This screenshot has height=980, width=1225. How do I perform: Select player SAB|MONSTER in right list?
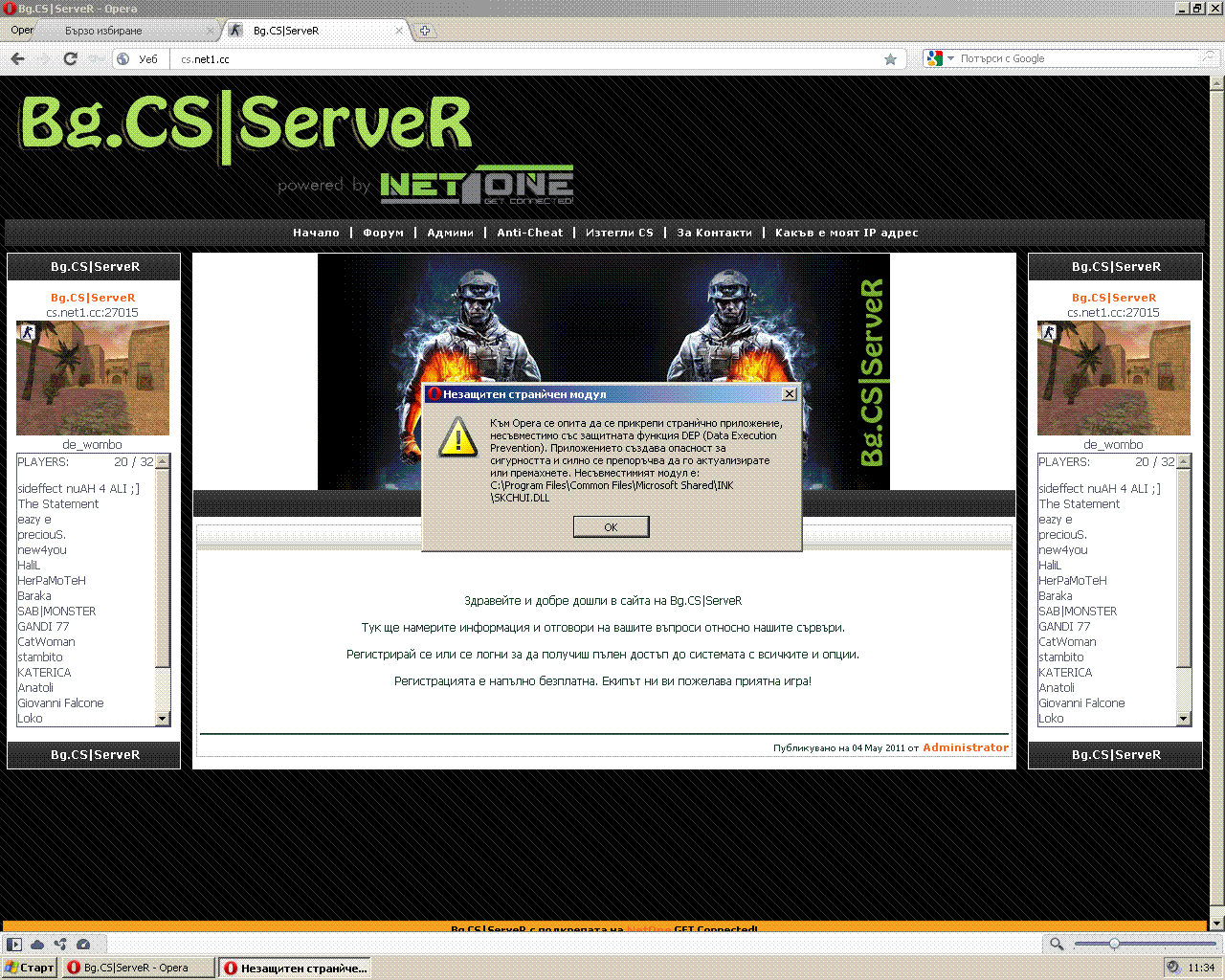pyautogui.click(x=1078, y=611)
